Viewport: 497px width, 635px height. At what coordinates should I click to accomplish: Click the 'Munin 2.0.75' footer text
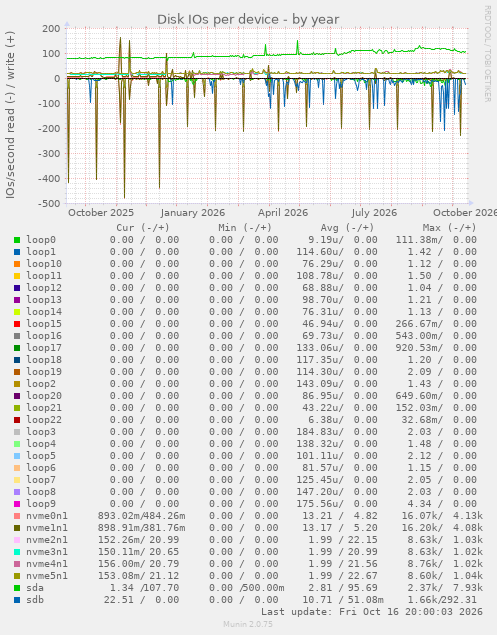[248, 624]
